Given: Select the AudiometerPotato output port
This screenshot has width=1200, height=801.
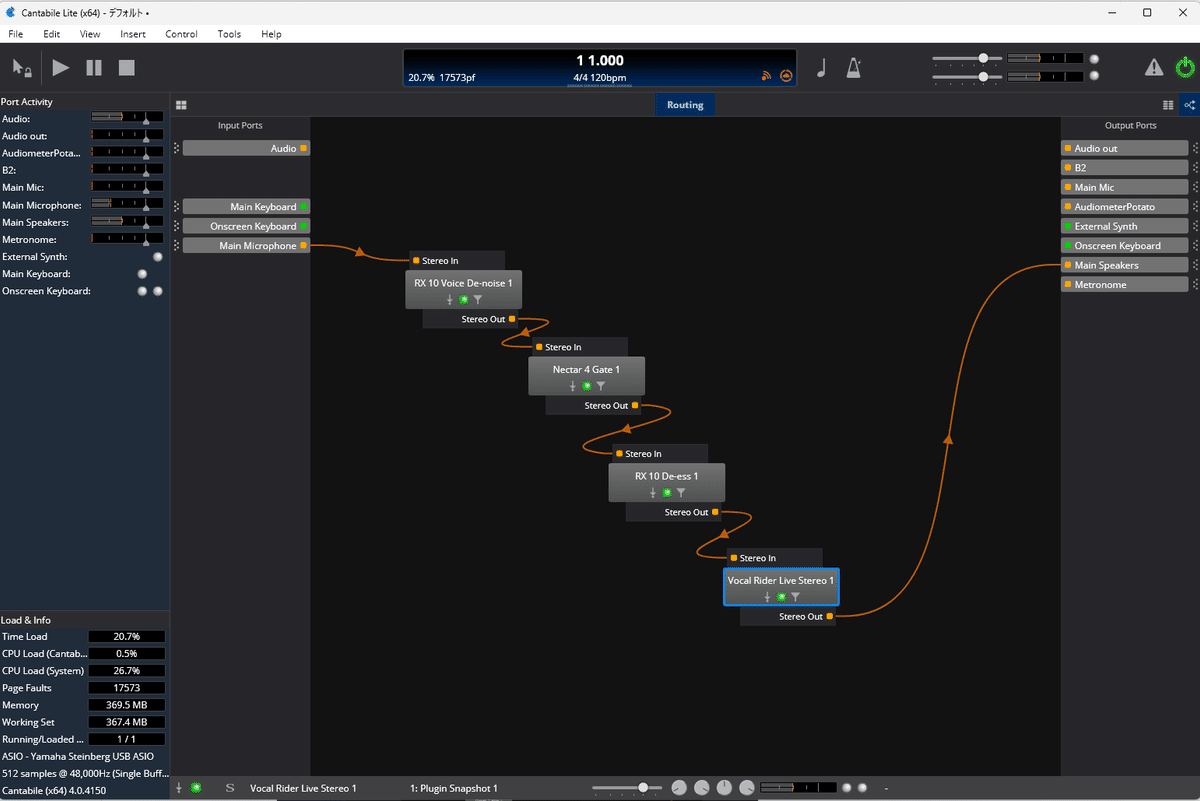Looking at the screenshot, I should point(1125,207).
